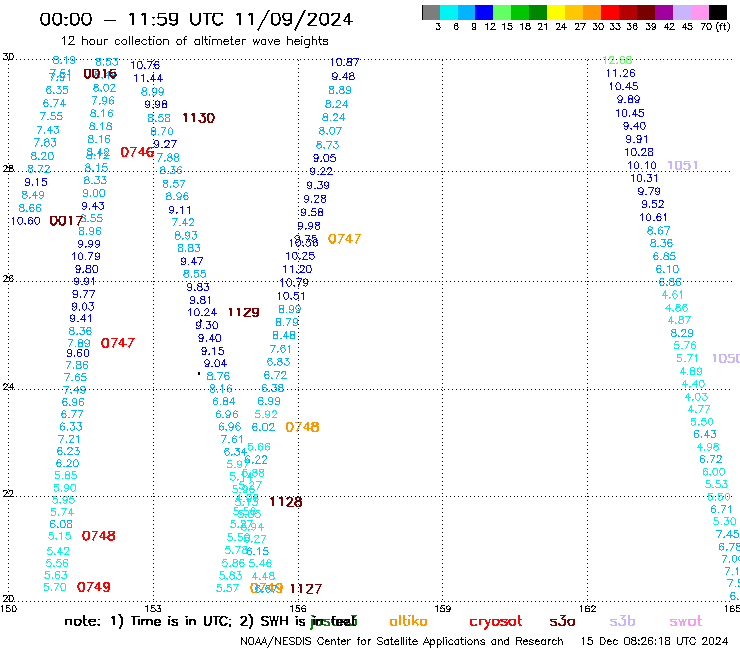Click the '159' longitude axis label
The height and width of the screenshot is (650, 740).
[x=442, y=609]
